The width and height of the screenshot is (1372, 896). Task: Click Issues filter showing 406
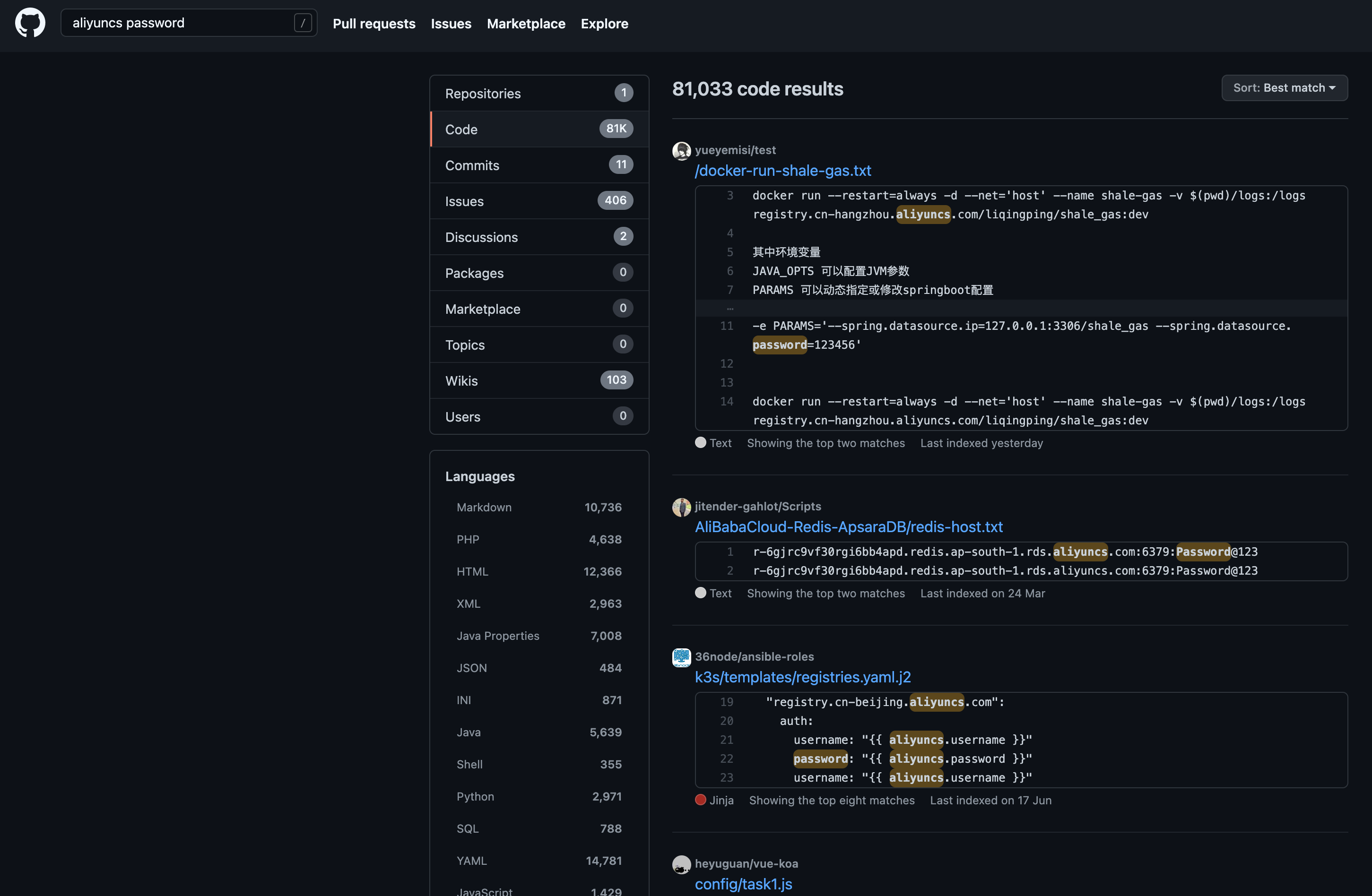click(x=539, y=201)
